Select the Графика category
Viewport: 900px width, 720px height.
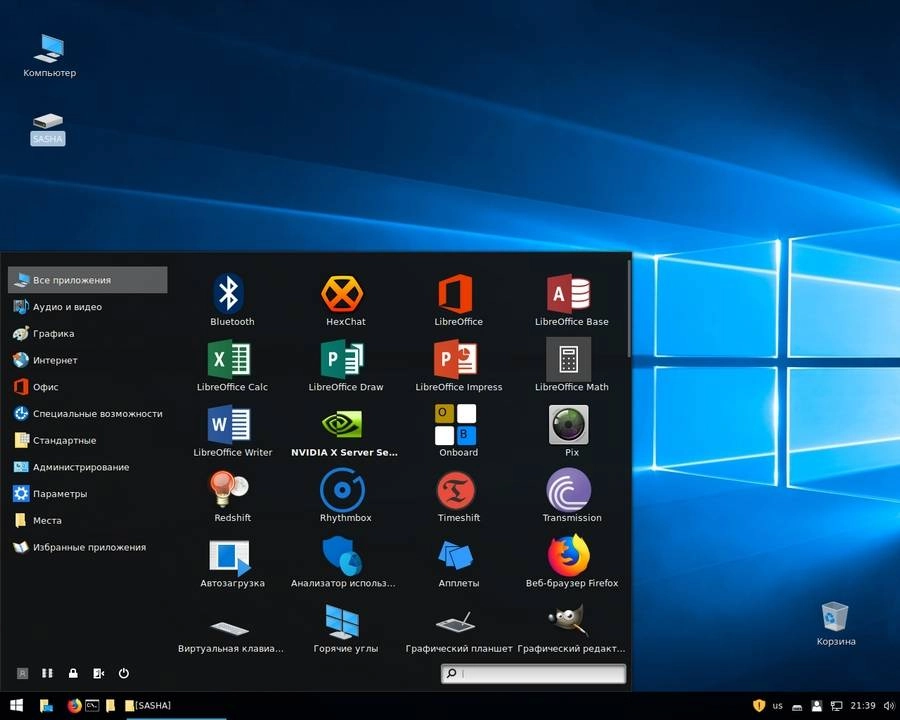click(88, 333)
